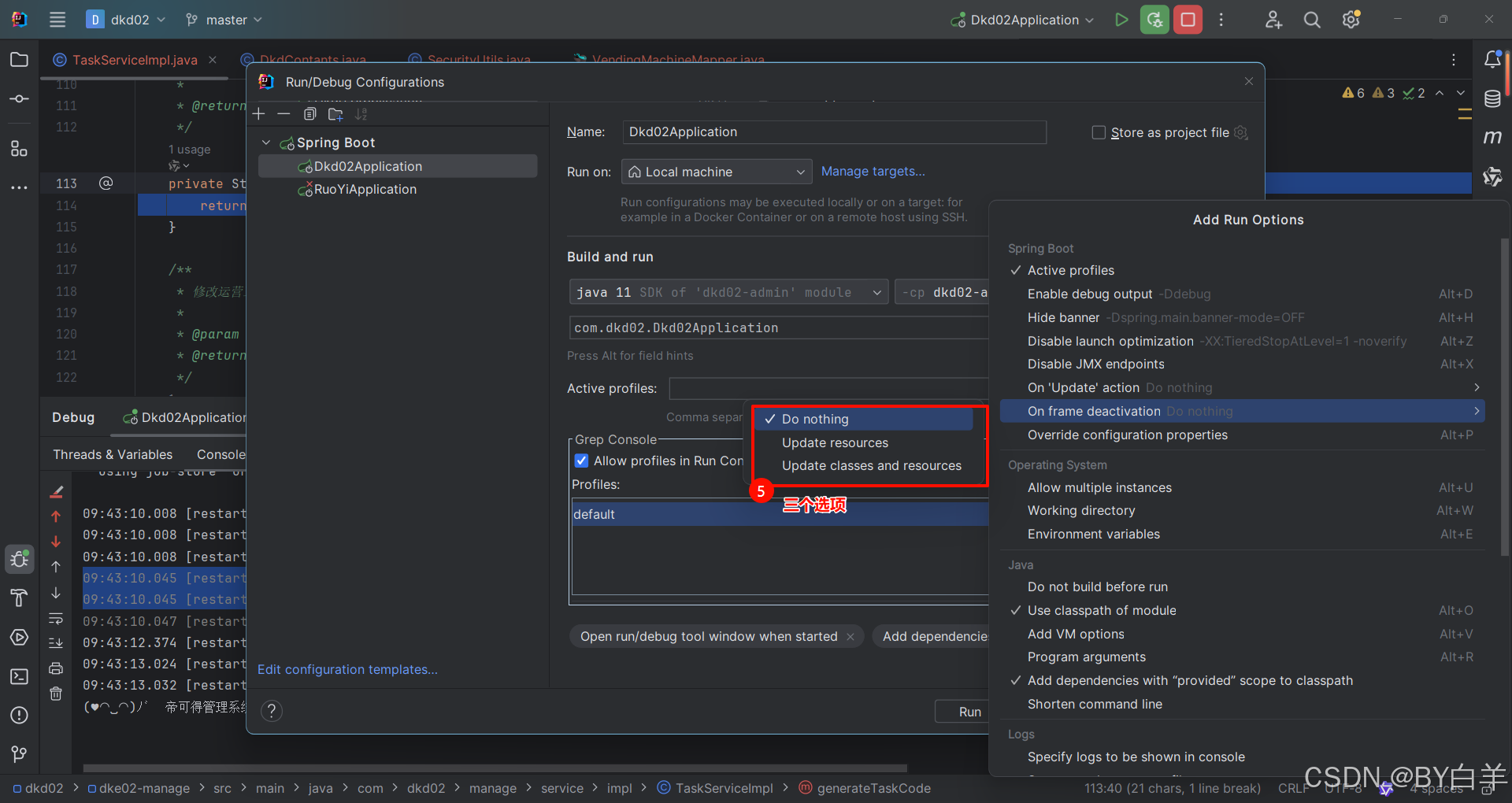Viewport: 1512px width, 803px height.
Task: Stop the running Dkd02Application
Action: click(1188, 20)
